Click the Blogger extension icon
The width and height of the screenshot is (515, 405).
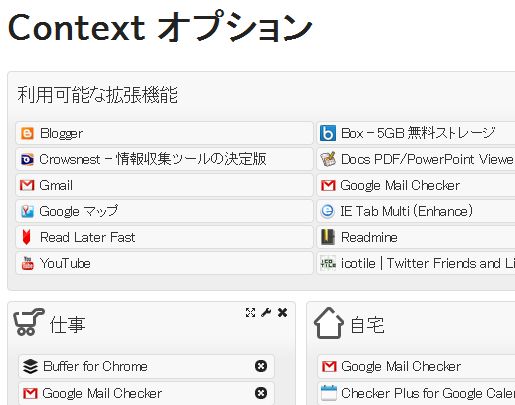(x=27, y=133)
